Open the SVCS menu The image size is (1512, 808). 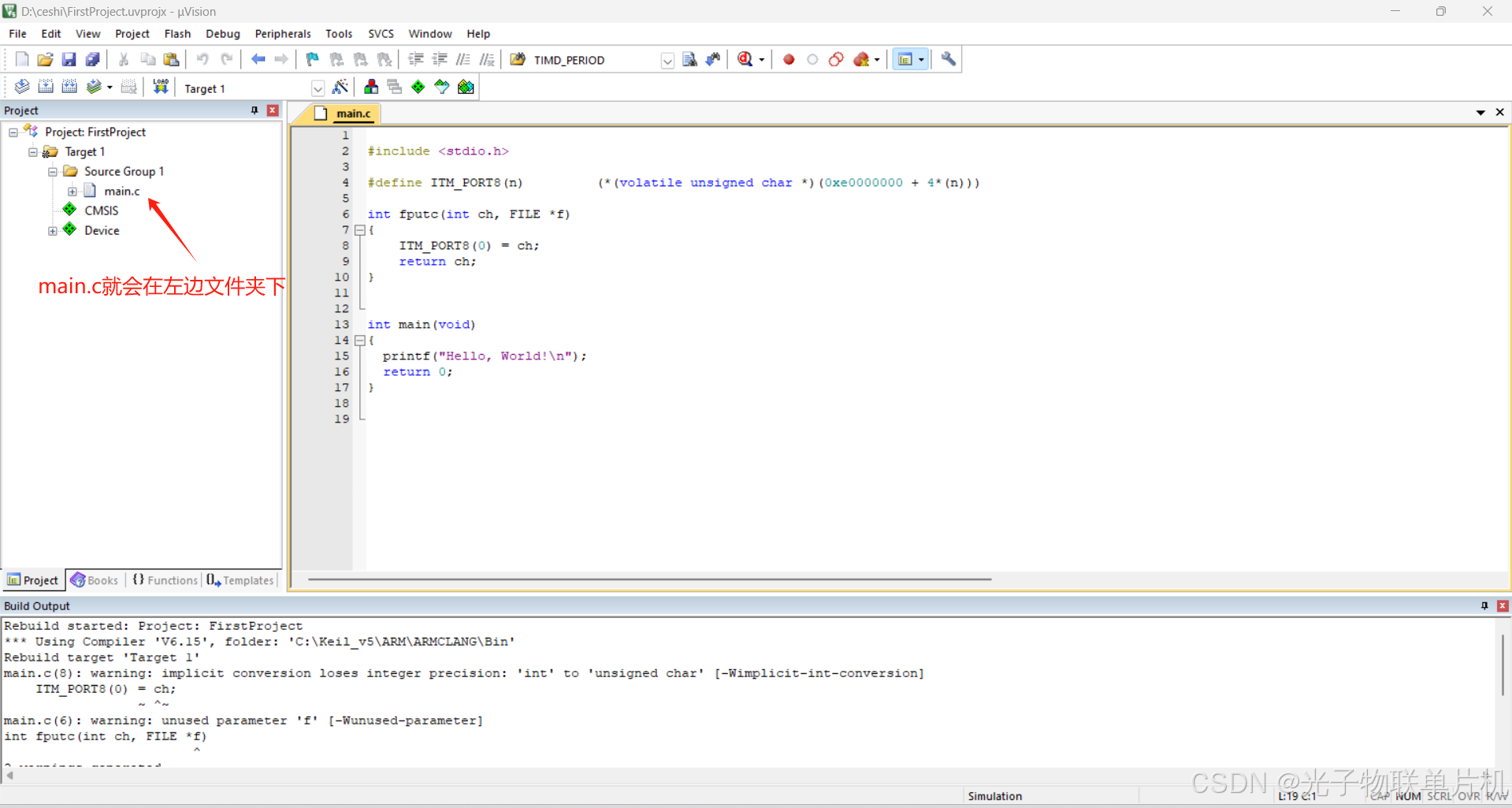(381, 34)
